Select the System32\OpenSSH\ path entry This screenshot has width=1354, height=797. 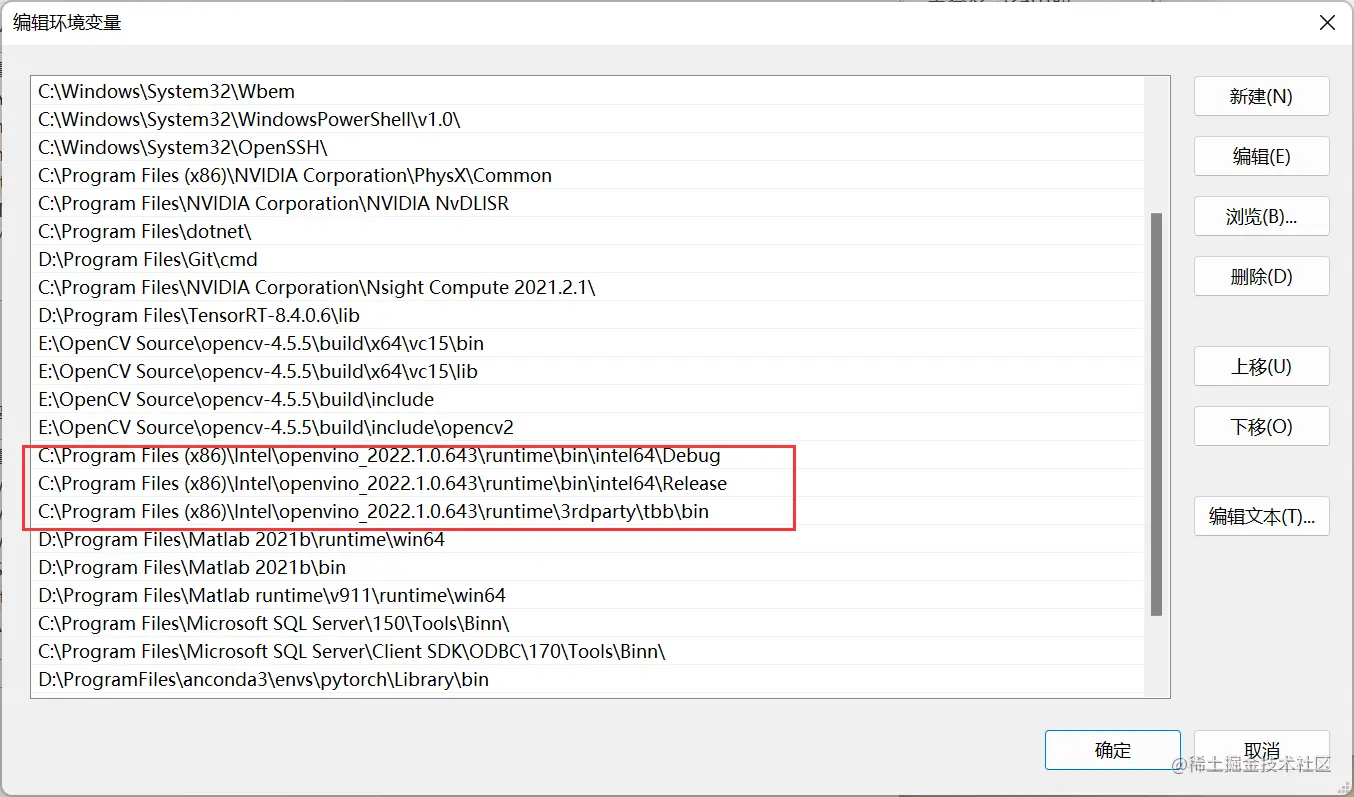(x=587, y=147)
